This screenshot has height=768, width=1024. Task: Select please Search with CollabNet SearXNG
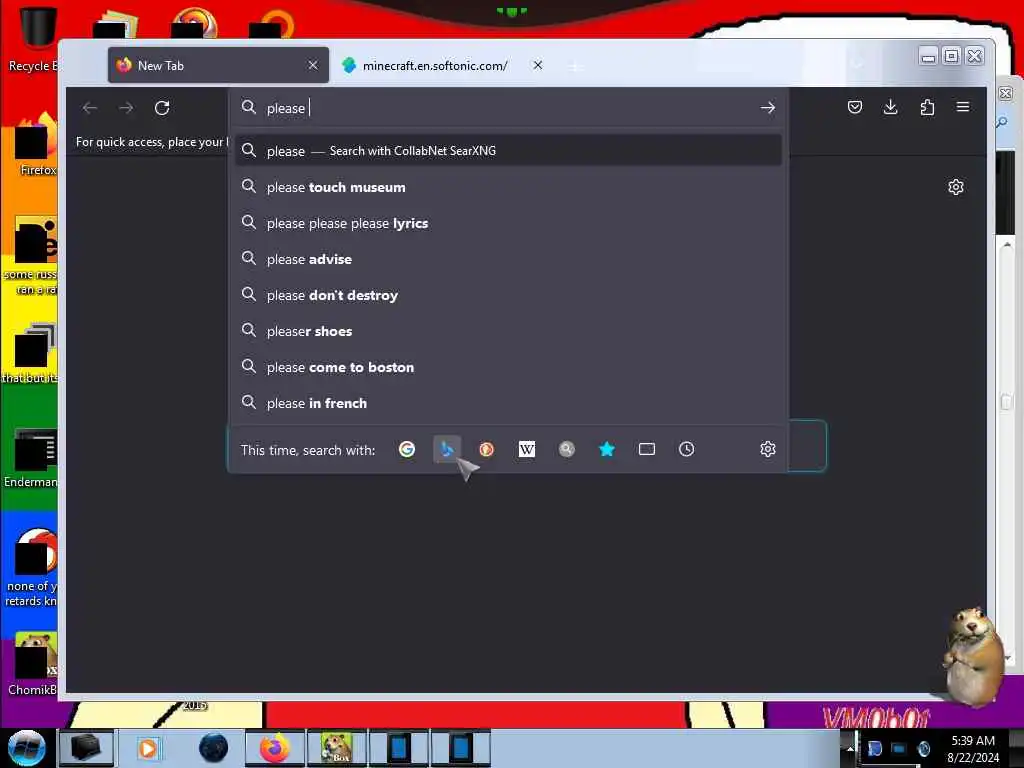point(508,151)
